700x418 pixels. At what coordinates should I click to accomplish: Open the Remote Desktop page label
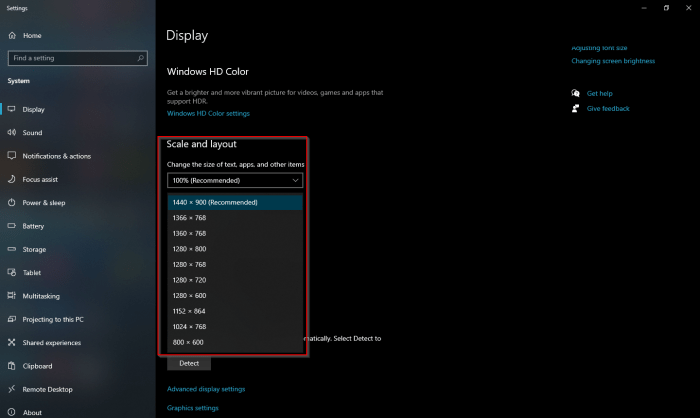tap(47, 389)
